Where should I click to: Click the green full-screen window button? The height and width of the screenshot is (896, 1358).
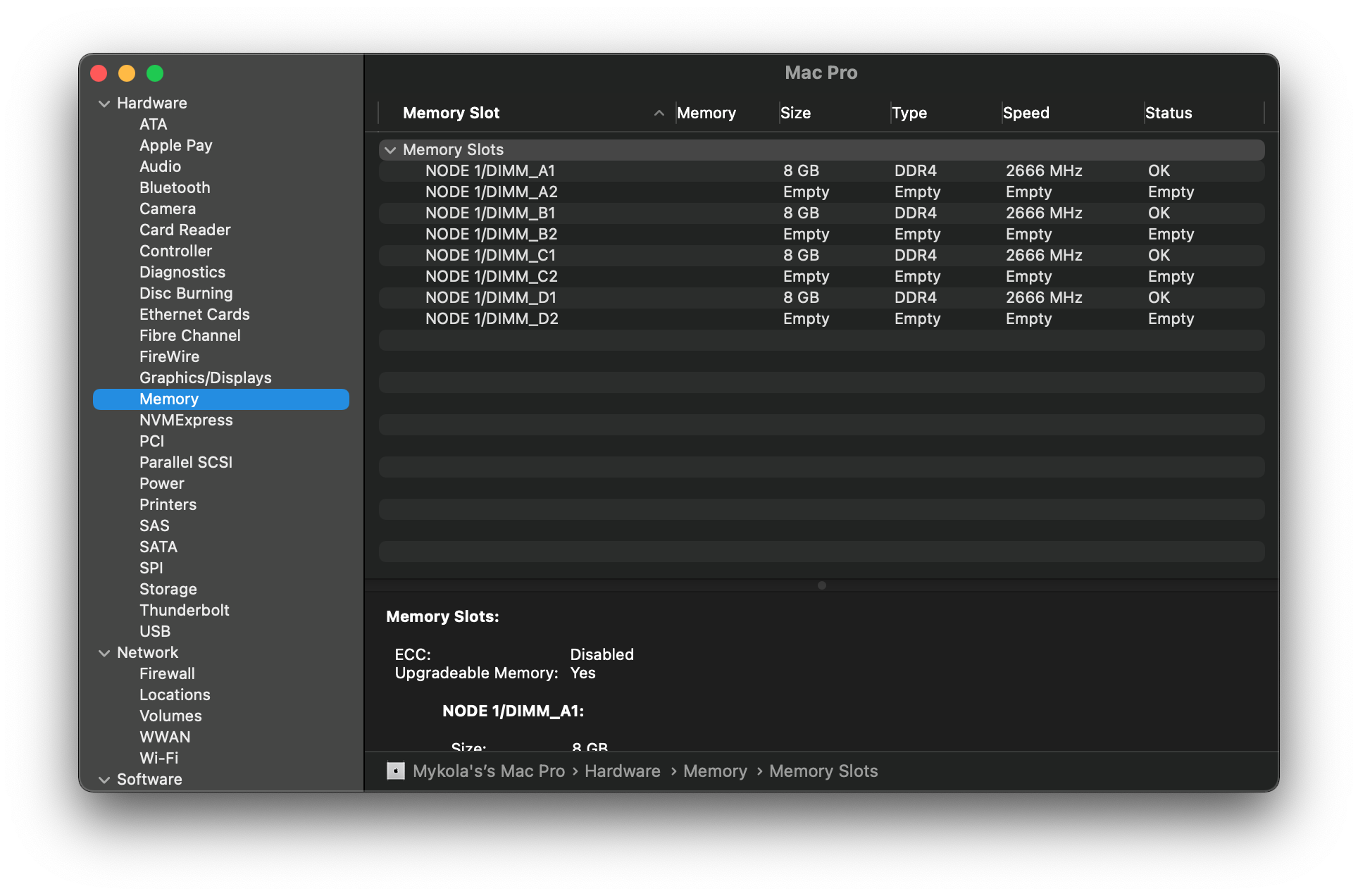(155, 73)
